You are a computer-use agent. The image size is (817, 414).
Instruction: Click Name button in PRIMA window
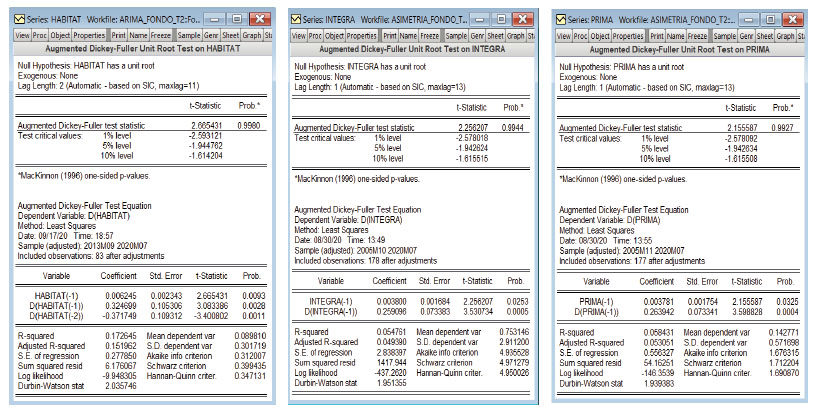click(675, 36)
